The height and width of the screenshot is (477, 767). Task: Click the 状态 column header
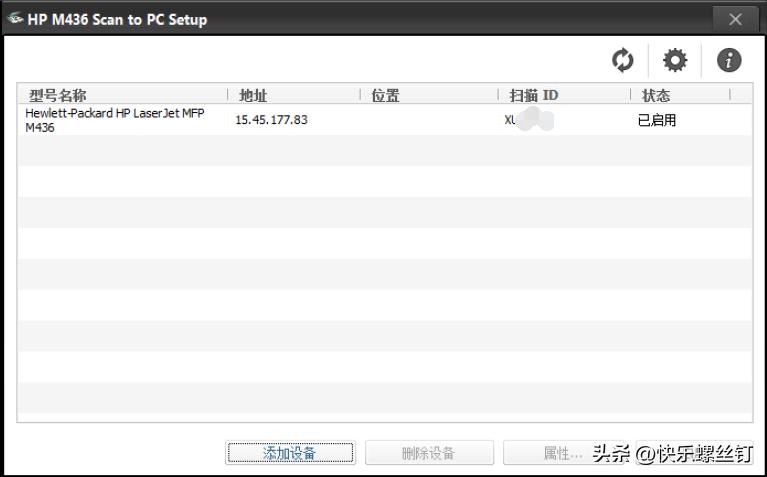point(656,96)
